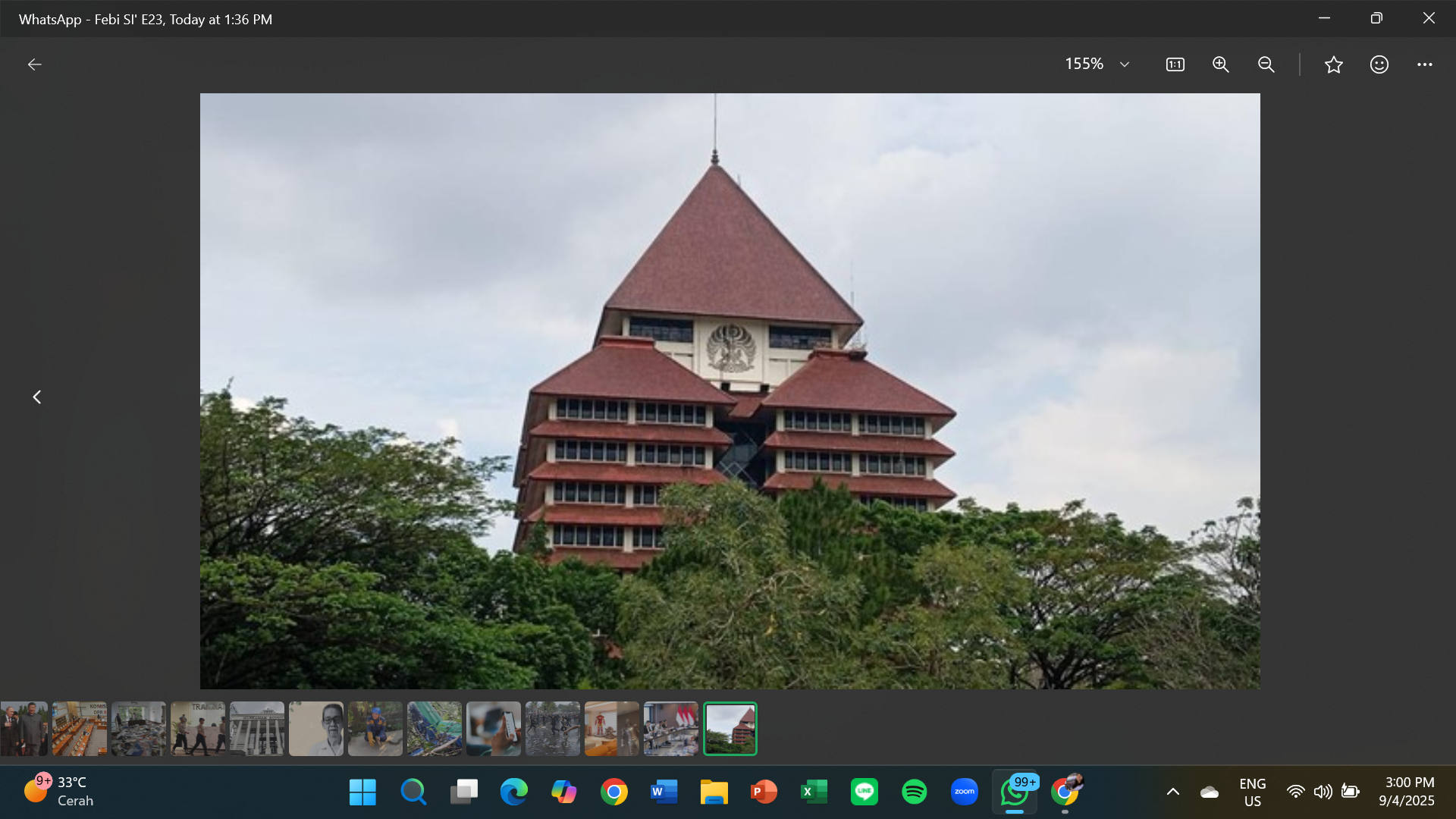
Task: Go back using the top-left arrow
Action: [x=35, y=64]
